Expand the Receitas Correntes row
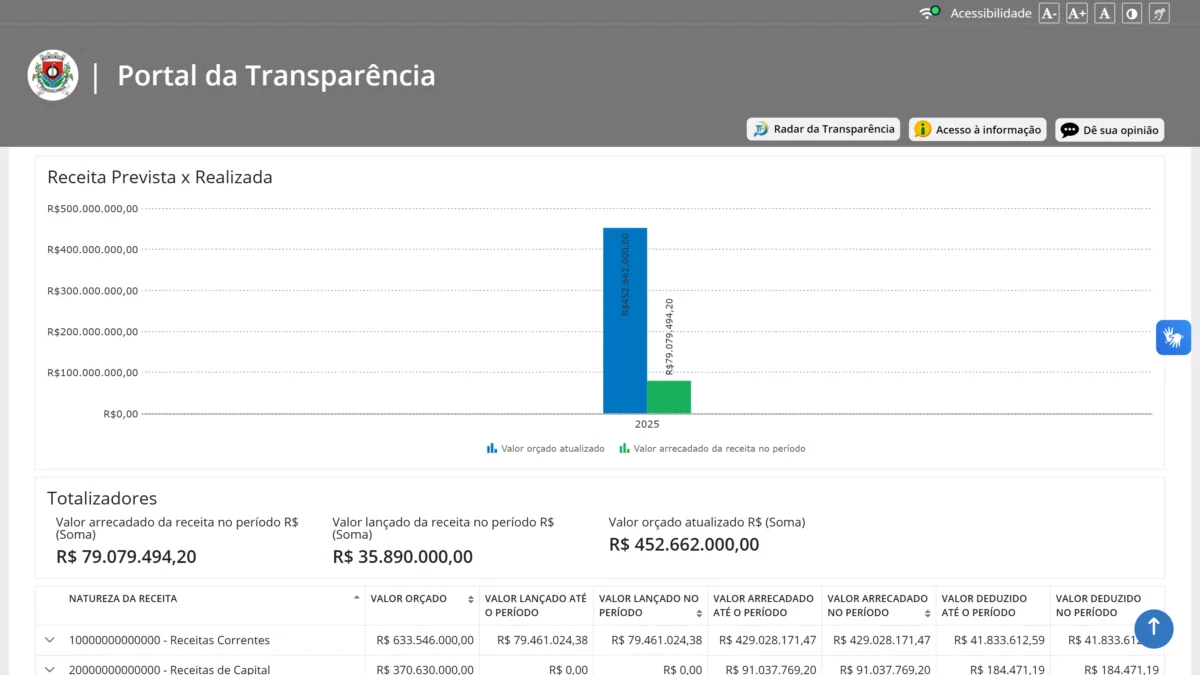 click(49, 640)
